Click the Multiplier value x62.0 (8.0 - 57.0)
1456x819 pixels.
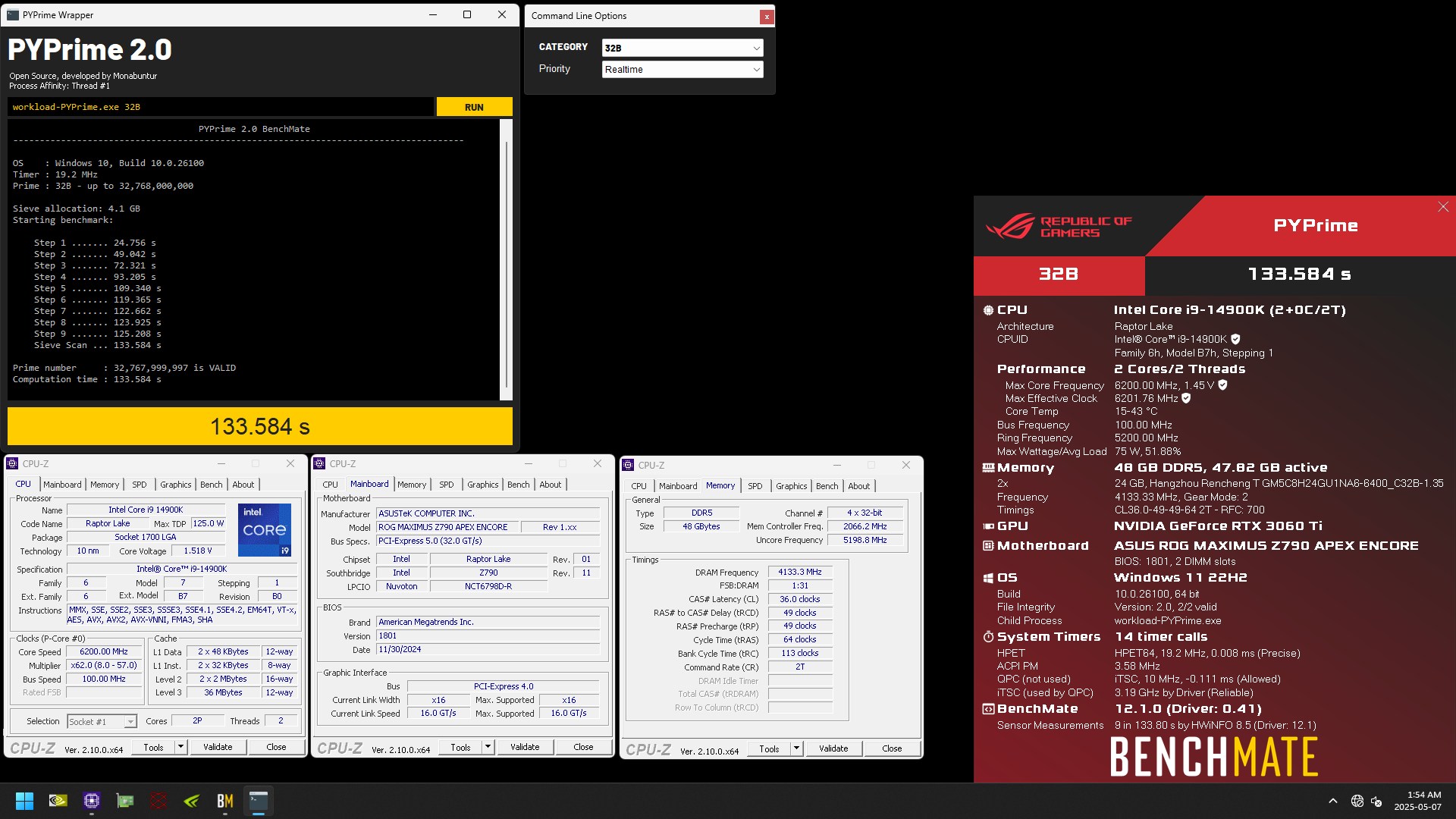tap(104, 665)
